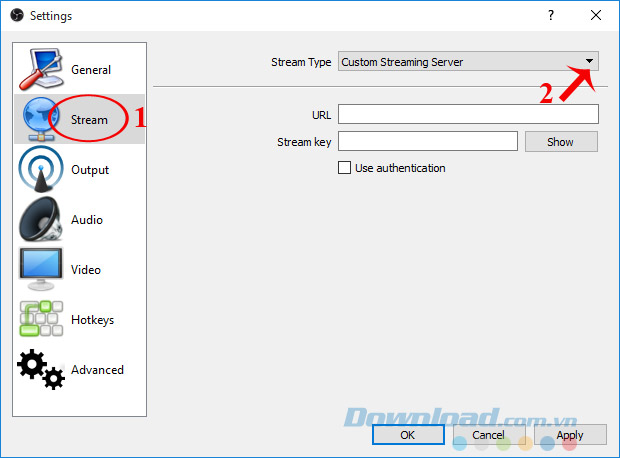The width and height of the screenshot is (620, 458).
Task: Close the Settings dialog
Action: point(596,15)
